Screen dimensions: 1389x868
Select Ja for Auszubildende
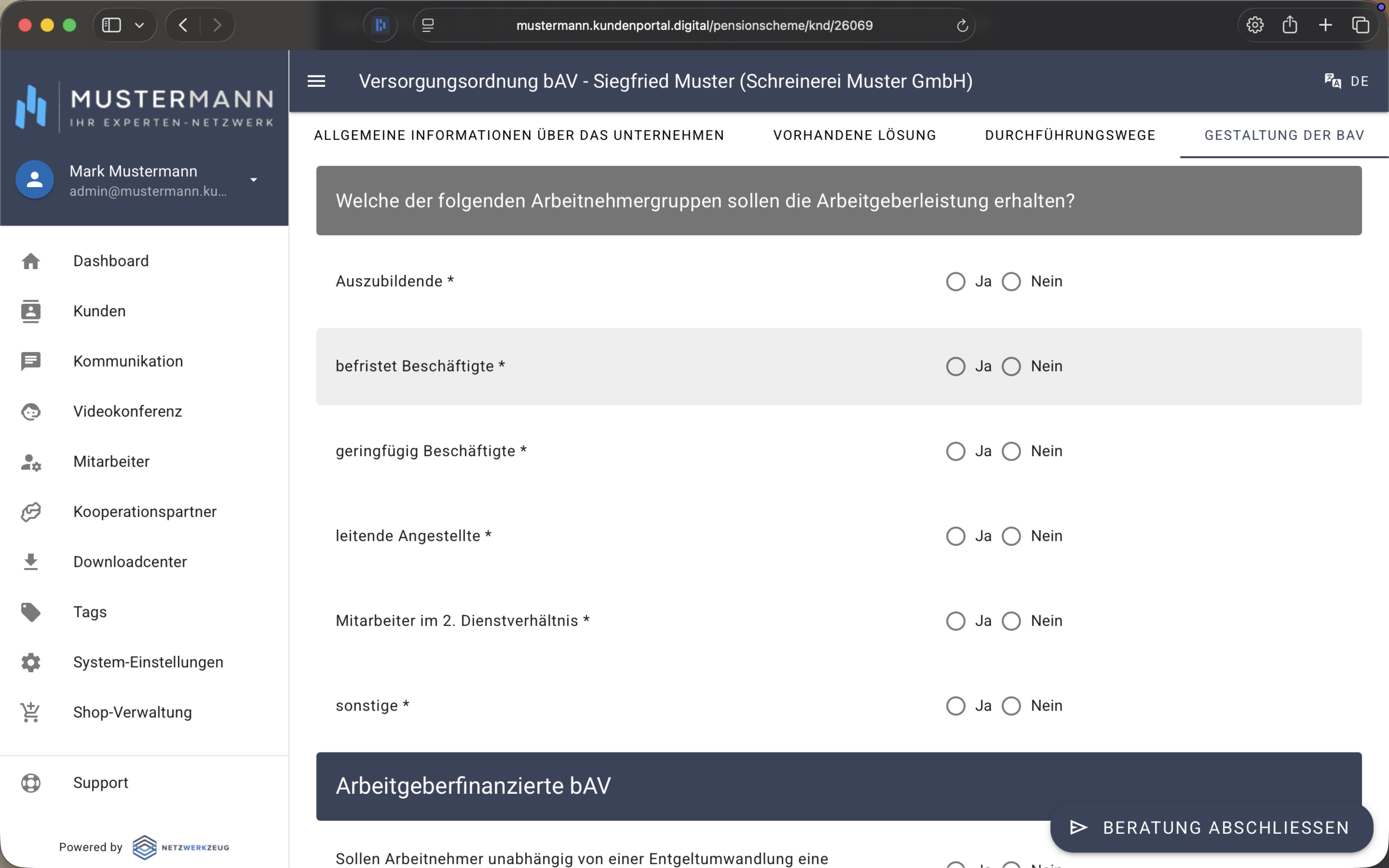955,282
